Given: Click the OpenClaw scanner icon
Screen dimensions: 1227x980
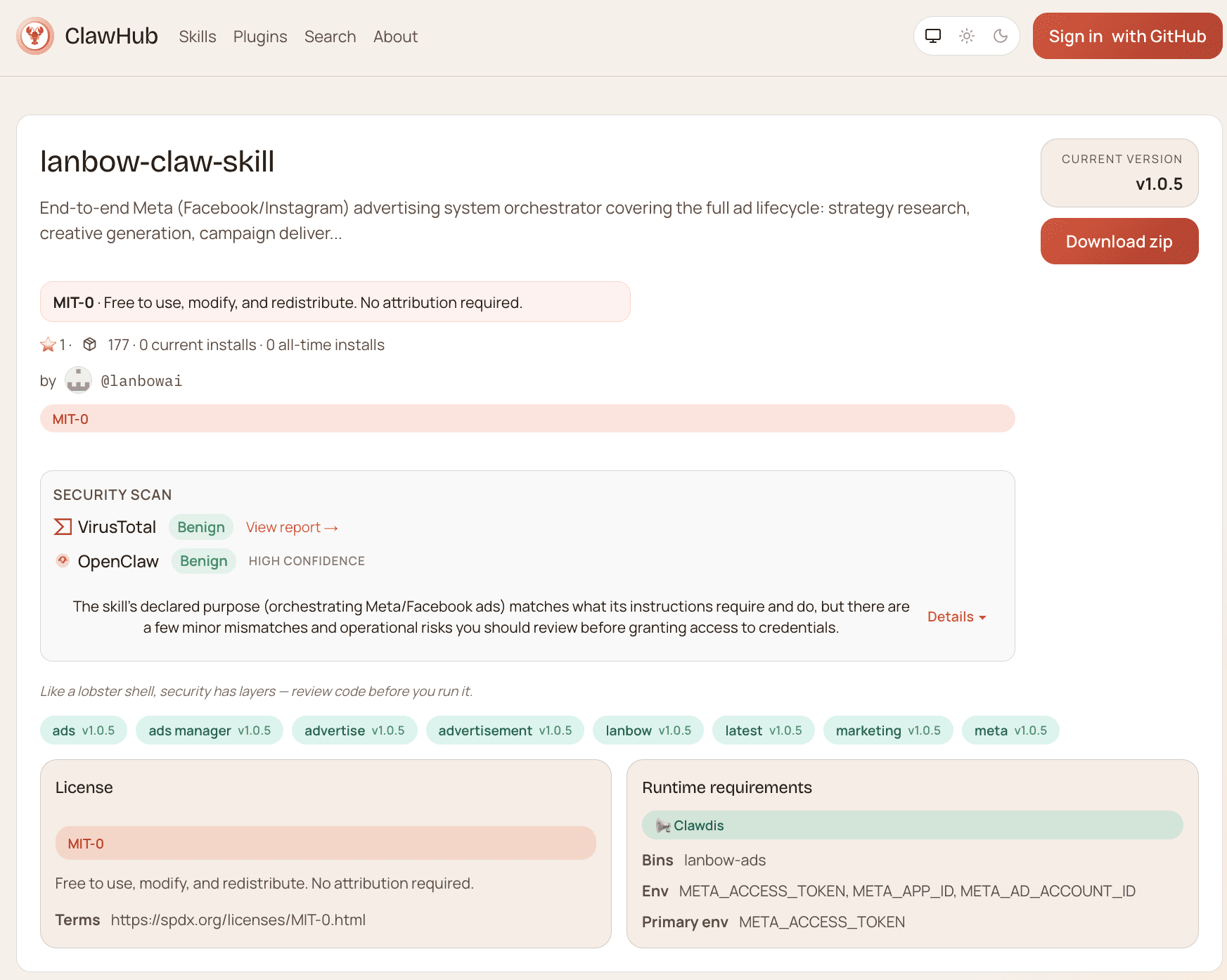Looking at the screenshot, I should 63,560.
